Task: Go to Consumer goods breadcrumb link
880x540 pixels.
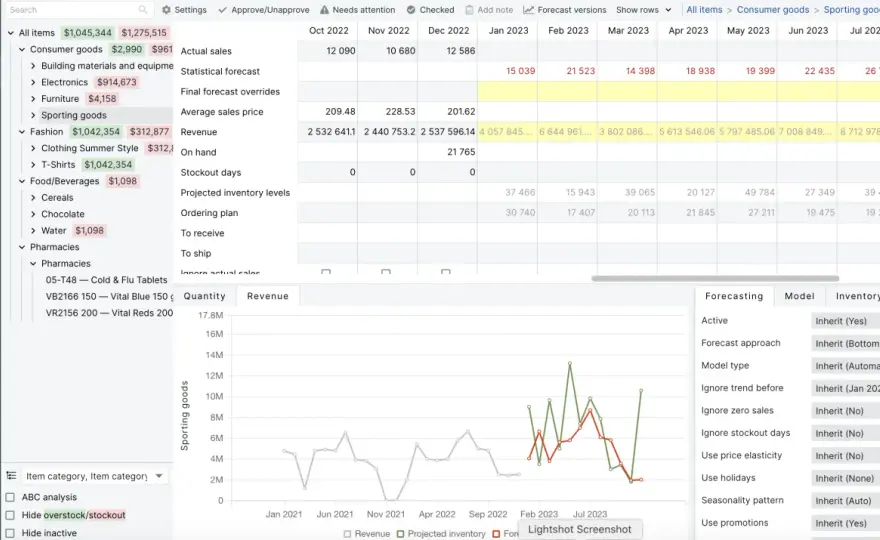Action: coord(773,10)
